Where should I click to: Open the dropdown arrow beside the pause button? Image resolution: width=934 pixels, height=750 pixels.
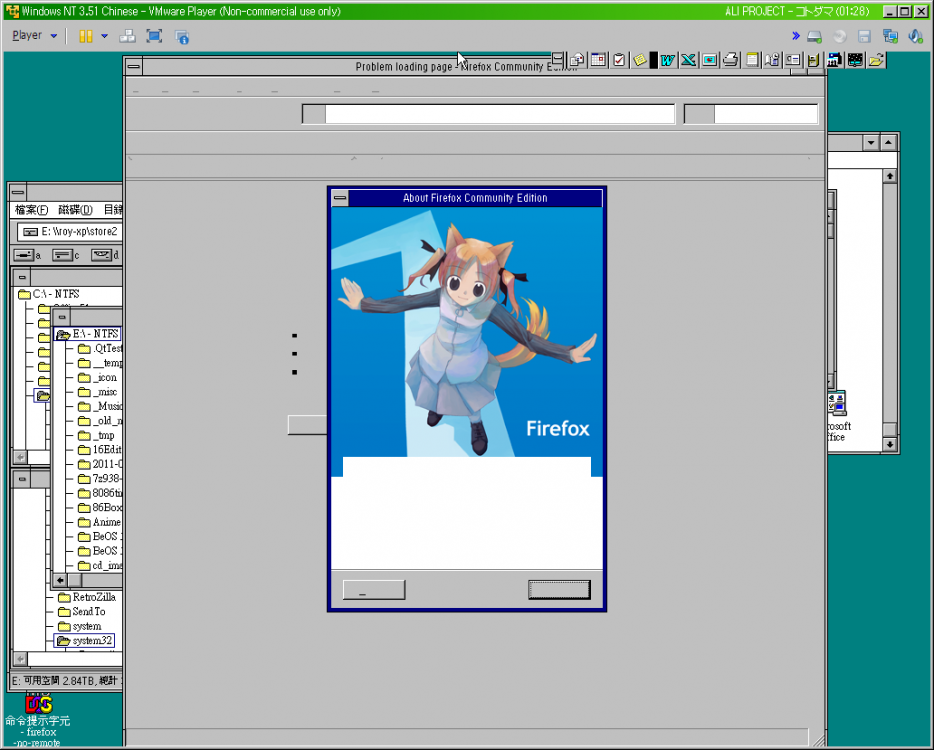[104, 36]
